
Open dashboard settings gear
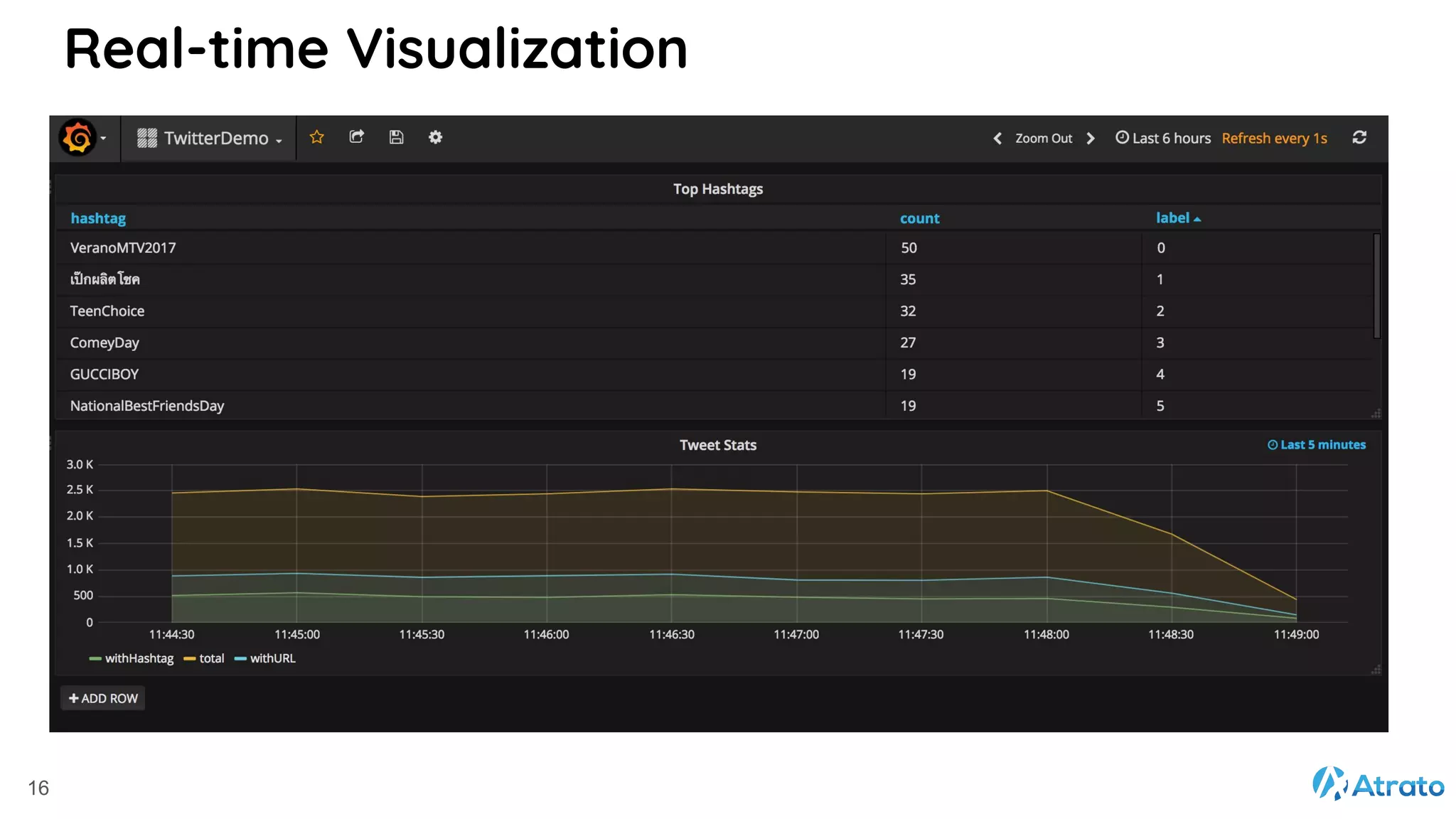(x=436, y=137)
